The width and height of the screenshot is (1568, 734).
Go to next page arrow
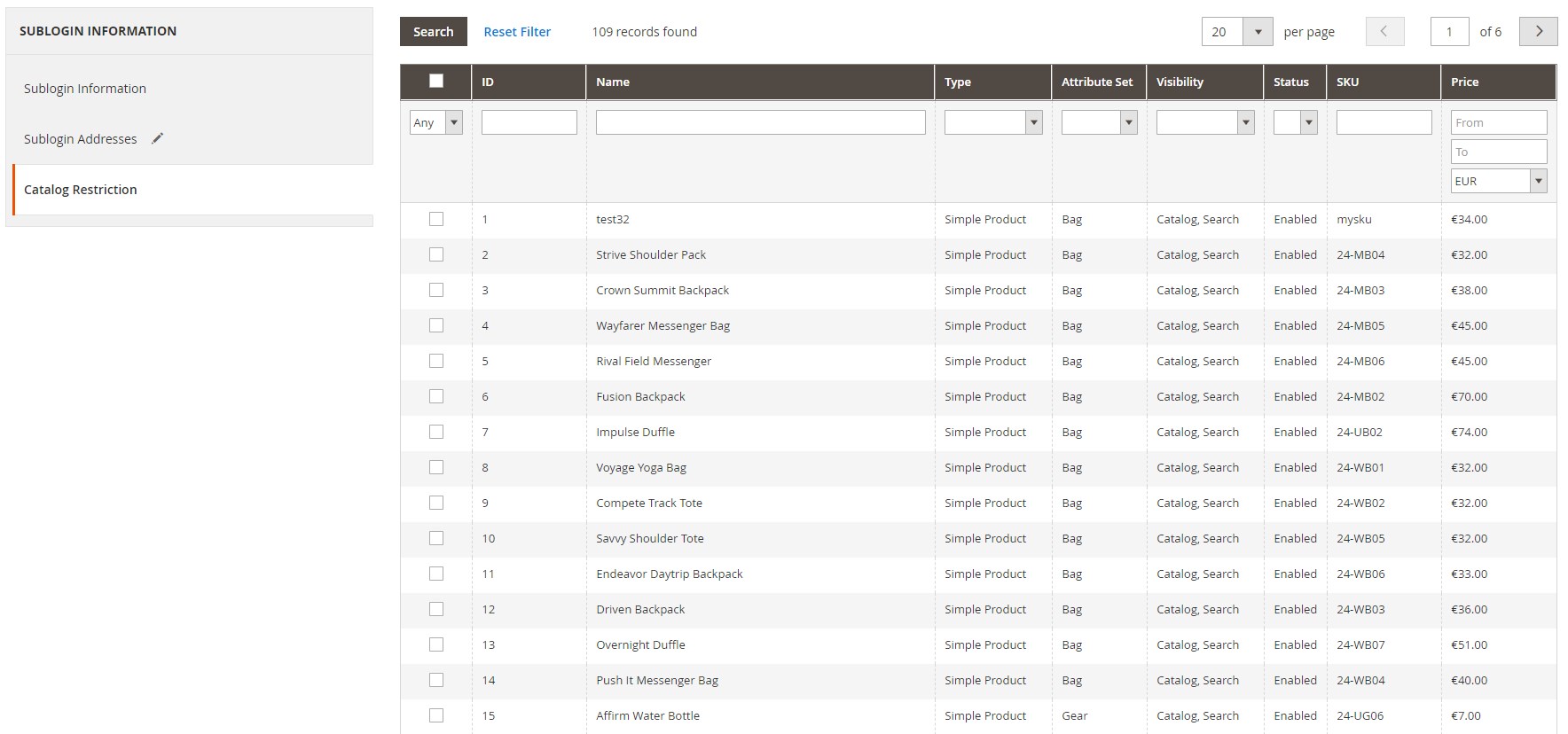(1539, 32)
